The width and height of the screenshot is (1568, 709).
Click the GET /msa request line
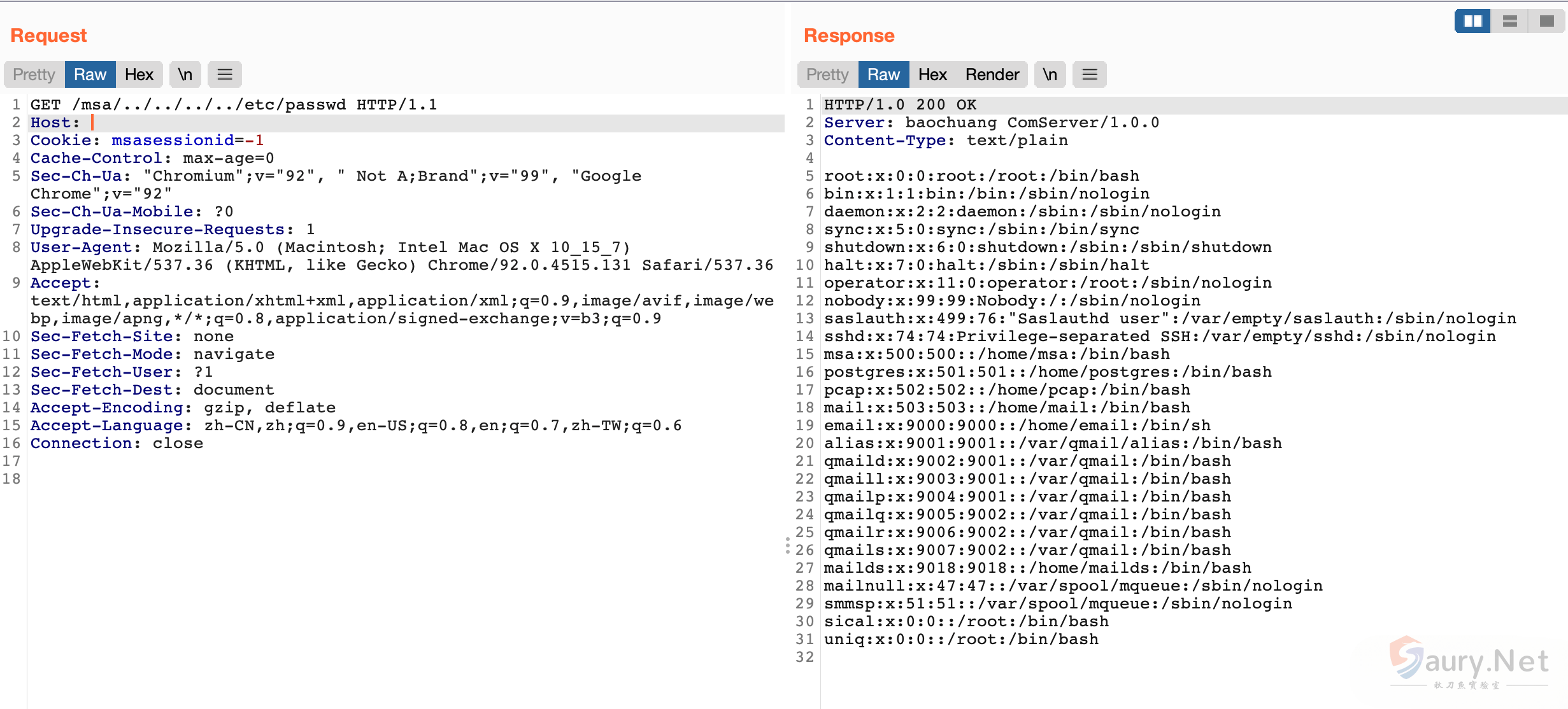click(x=233, y=104)
